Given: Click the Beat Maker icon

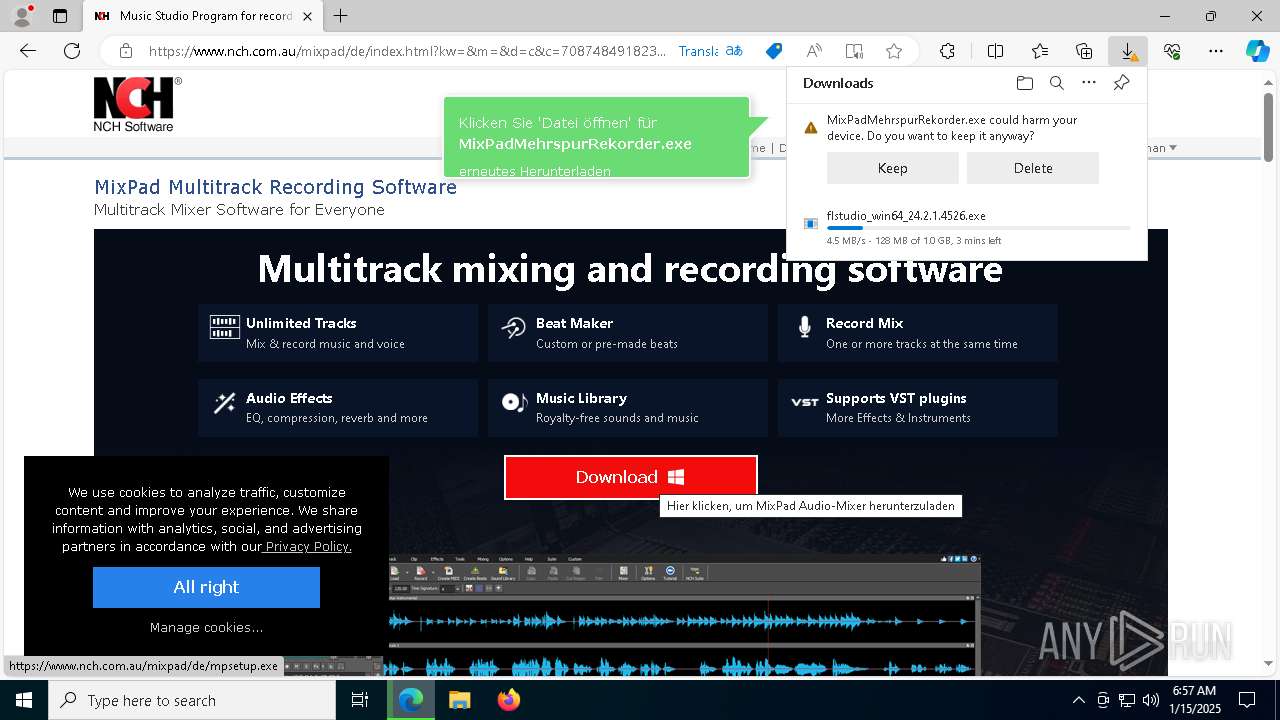Looking at the screenshot, I should click(514, 327).
